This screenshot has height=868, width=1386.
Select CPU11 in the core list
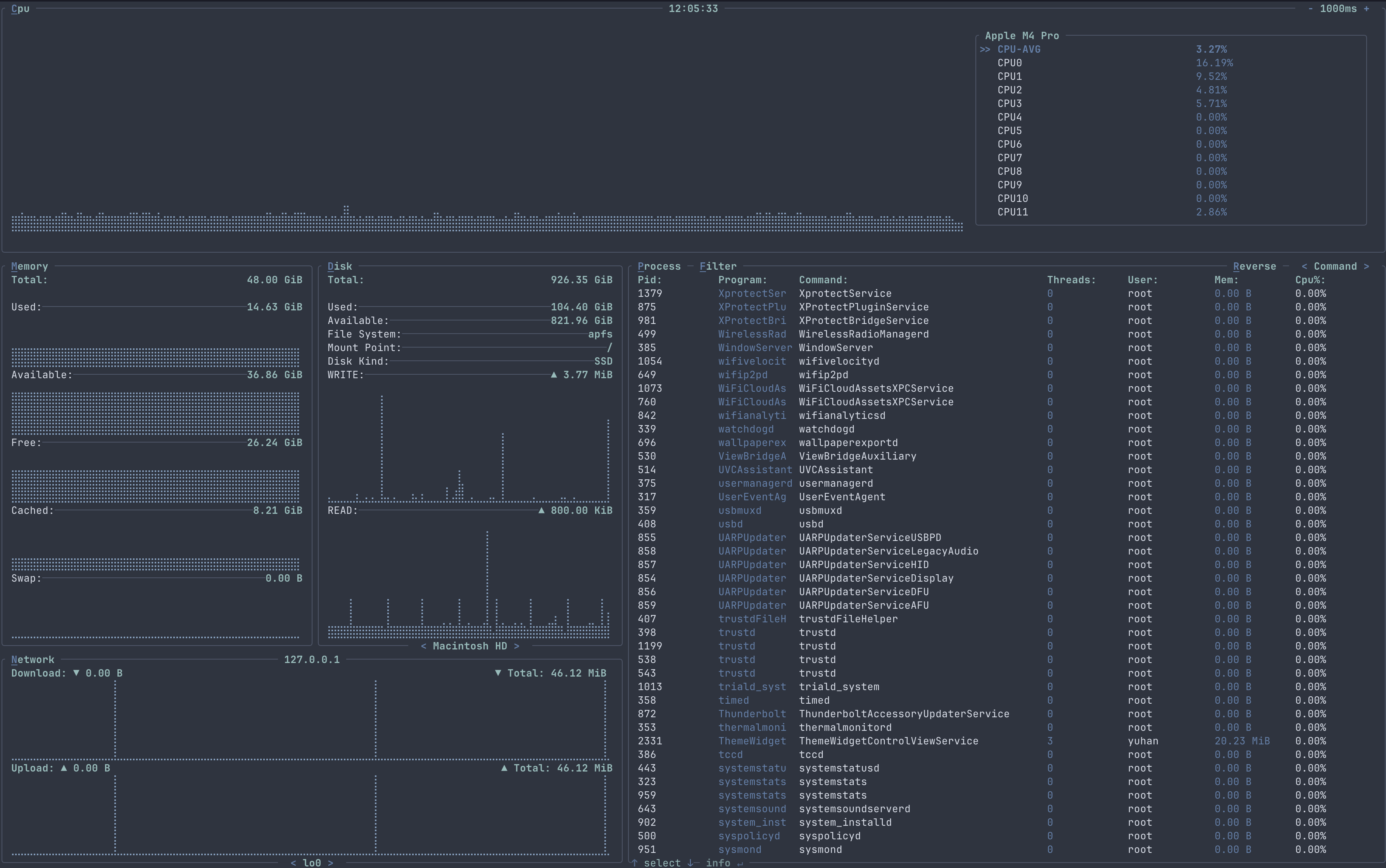(x=1012, y=212)
